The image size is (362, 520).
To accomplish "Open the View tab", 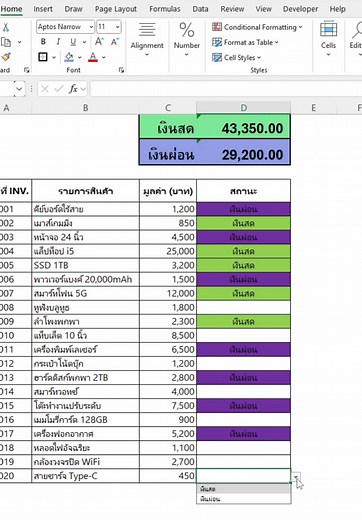I will click(264, 9).
